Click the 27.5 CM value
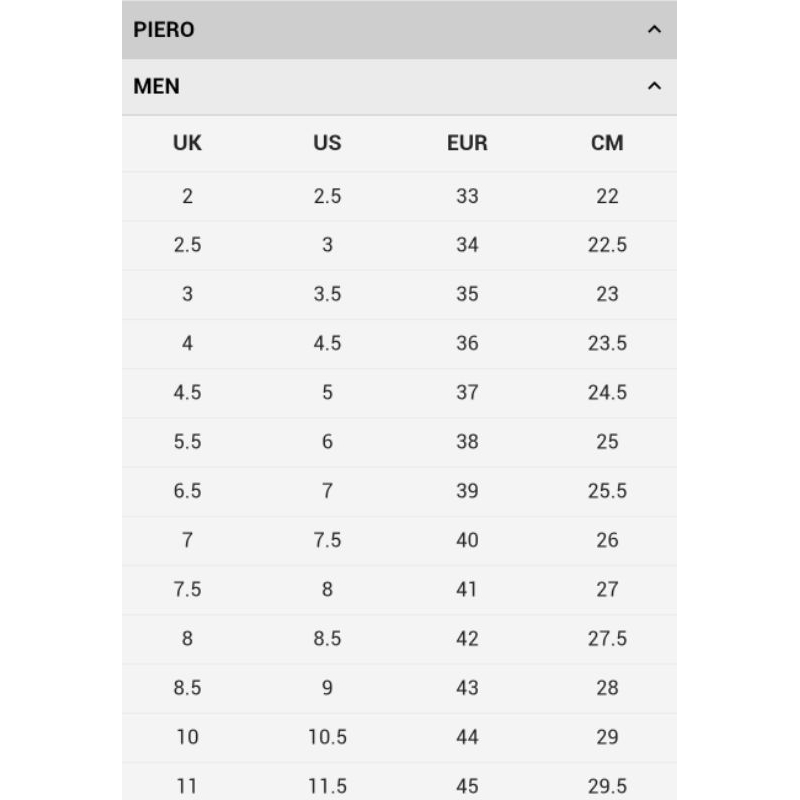Image resolution: width=800 pixels, height=800 pixels. (x=607, y=638)
